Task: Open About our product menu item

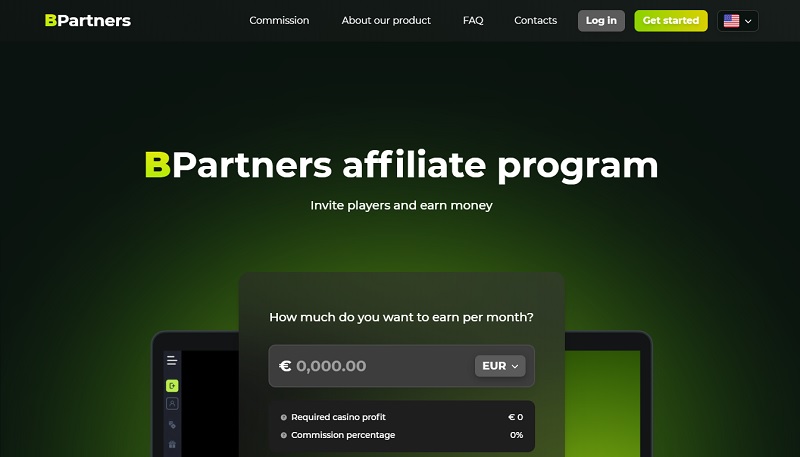Action: click(386, 20)
